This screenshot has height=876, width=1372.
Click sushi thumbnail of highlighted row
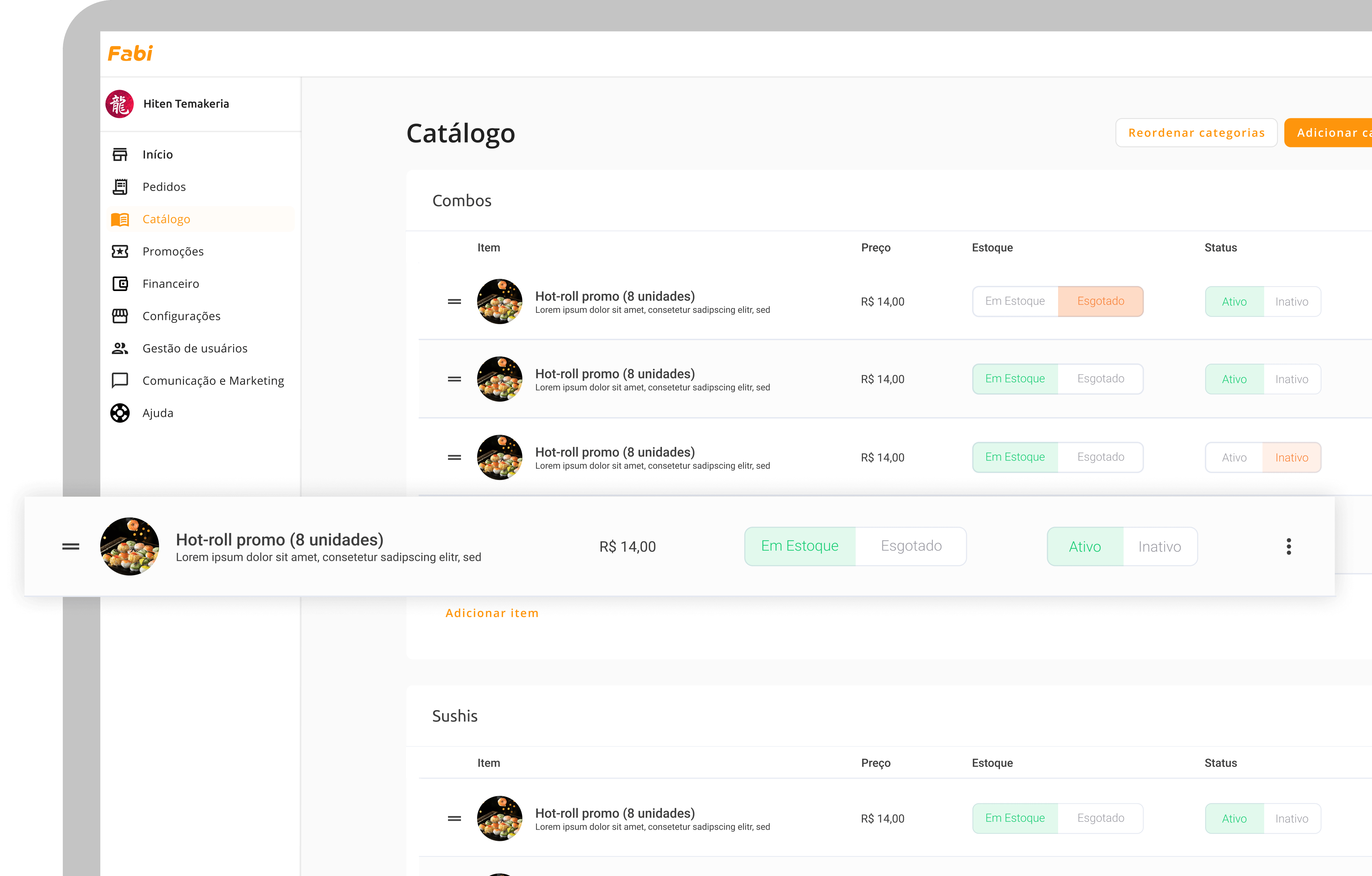129,546
